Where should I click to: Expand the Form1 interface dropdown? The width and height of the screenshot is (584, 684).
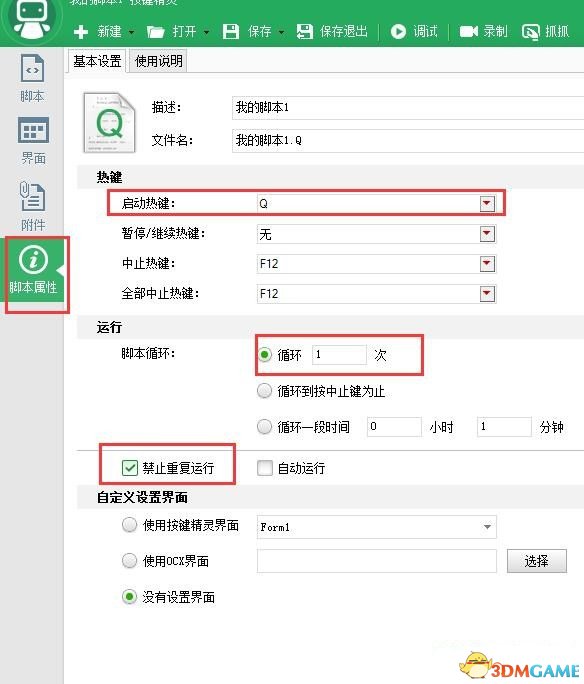[x=487, y=527]
